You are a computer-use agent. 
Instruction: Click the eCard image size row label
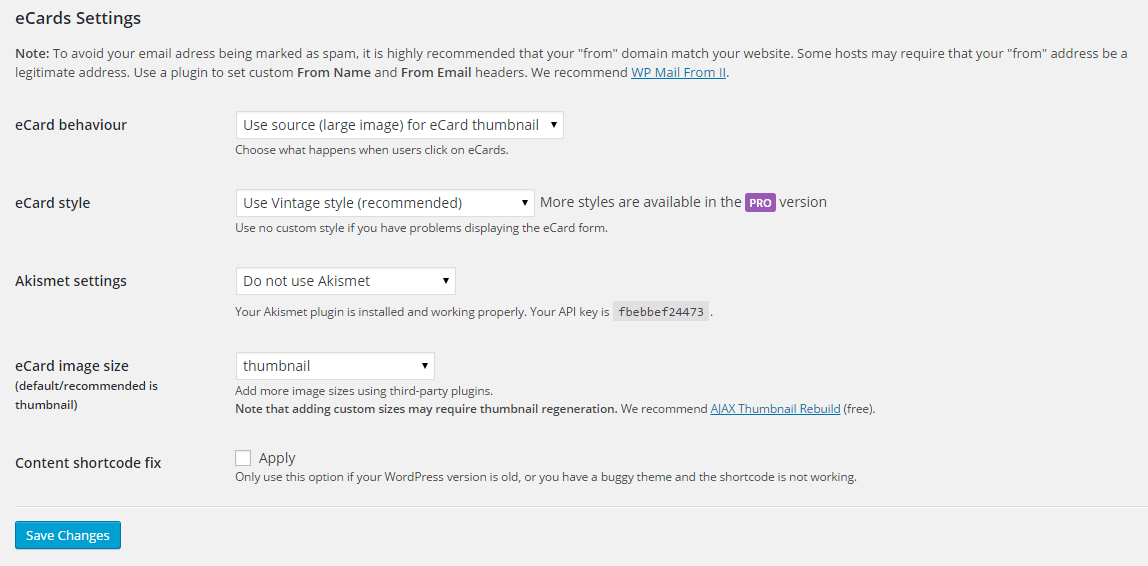72,366
